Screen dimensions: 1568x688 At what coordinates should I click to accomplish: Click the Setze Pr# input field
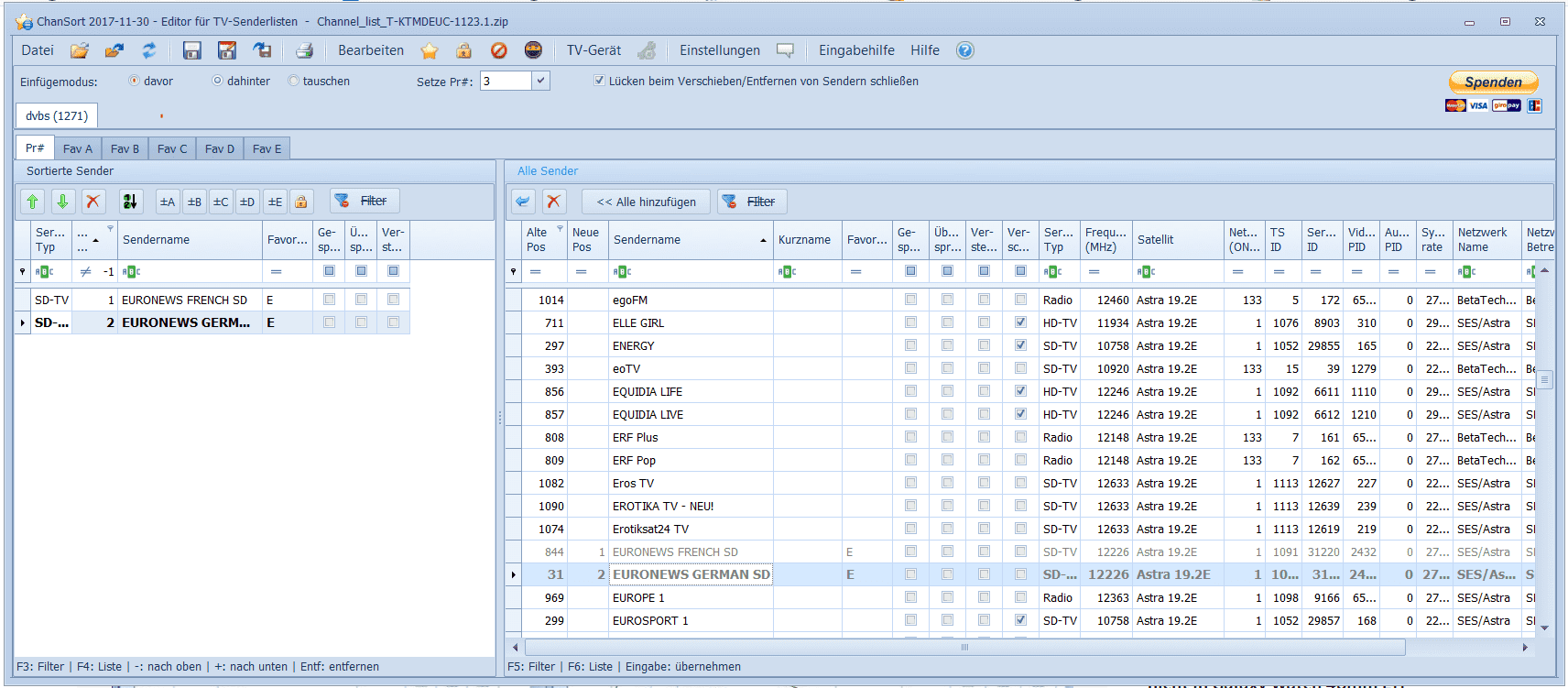tap(506, 81)
